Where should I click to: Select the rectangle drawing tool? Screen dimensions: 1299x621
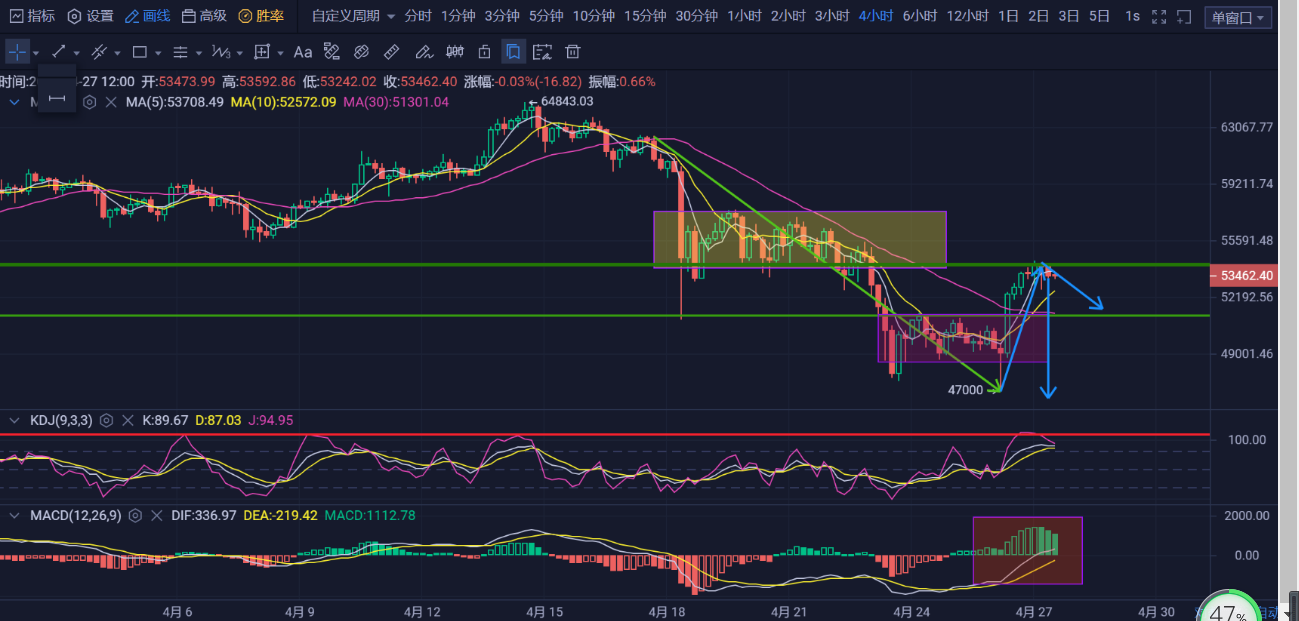(140, 52)
